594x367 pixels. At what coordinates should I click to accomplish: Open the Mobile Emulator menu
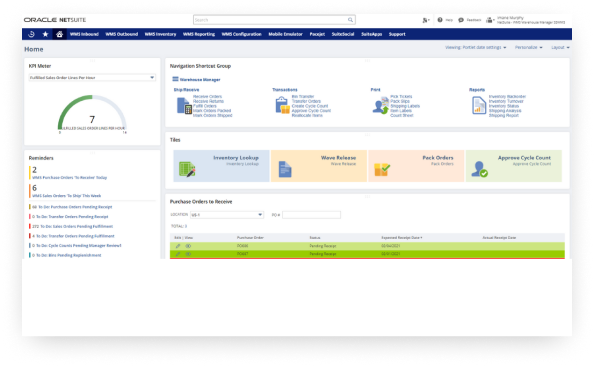click(285, 34)
